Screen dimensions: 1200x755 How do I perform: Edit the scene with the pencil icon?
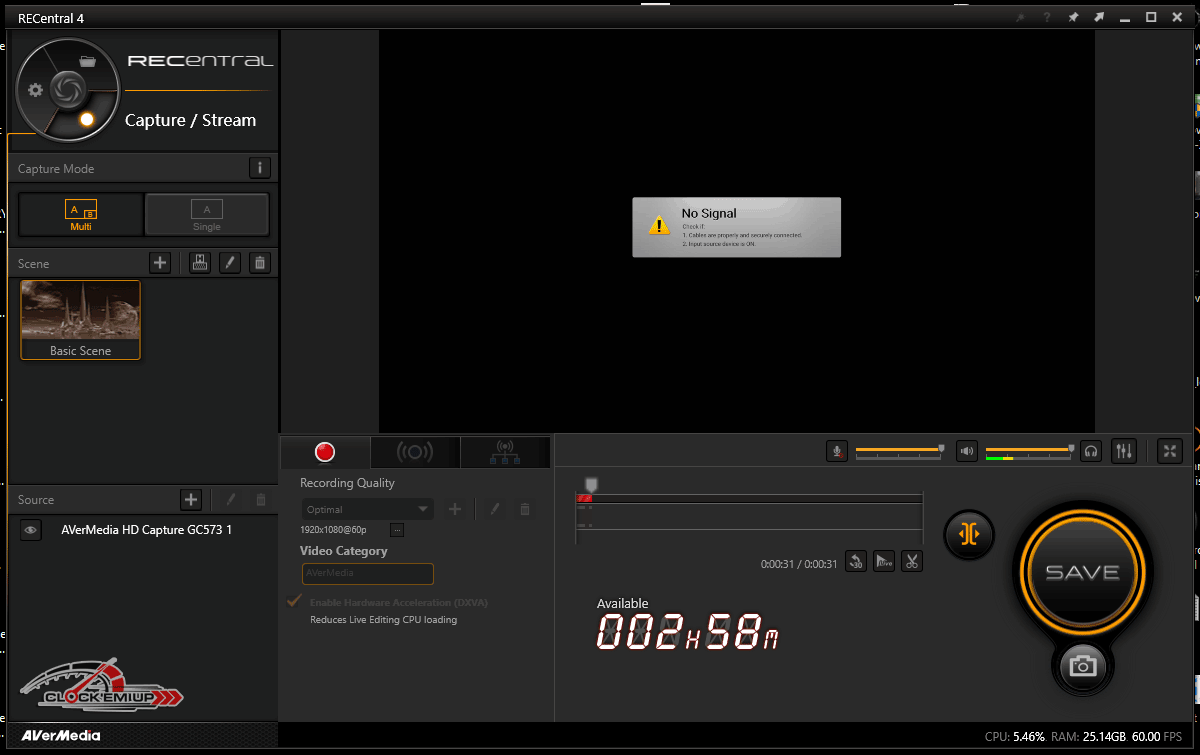coord(230,263)
